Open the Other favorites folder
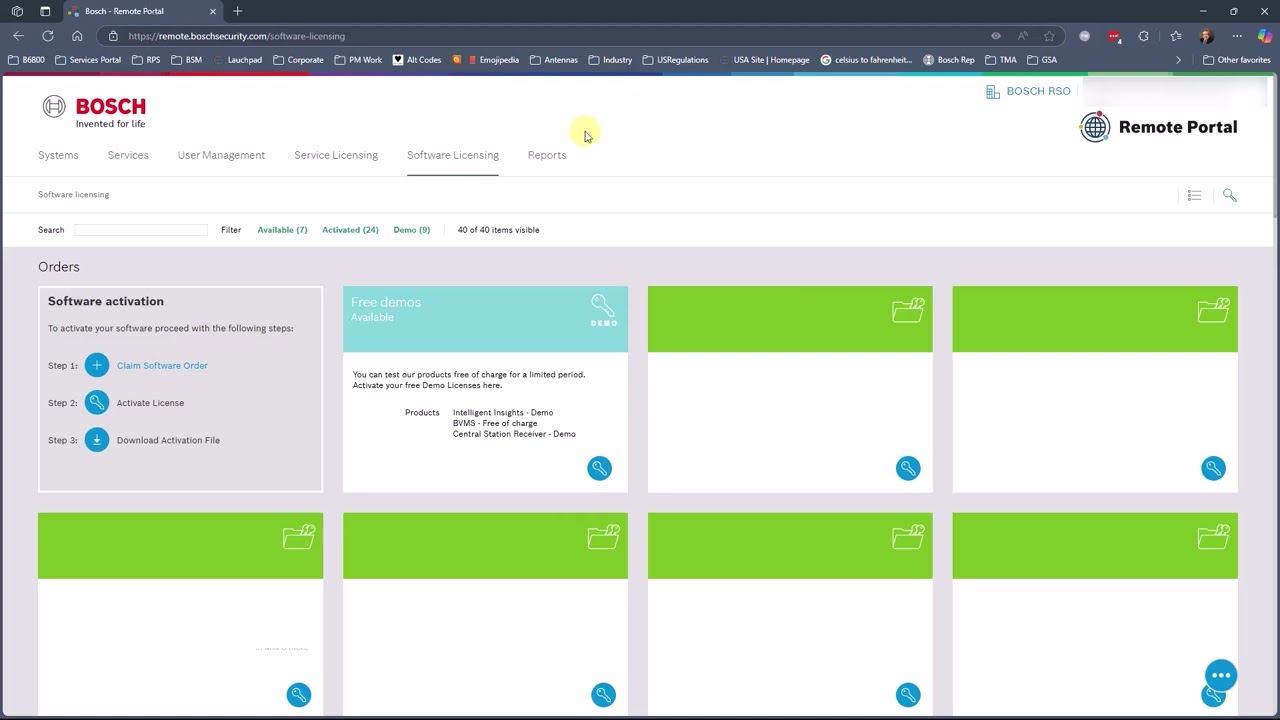This screenshot has height=720, width=1280. tap(1237, 60)
